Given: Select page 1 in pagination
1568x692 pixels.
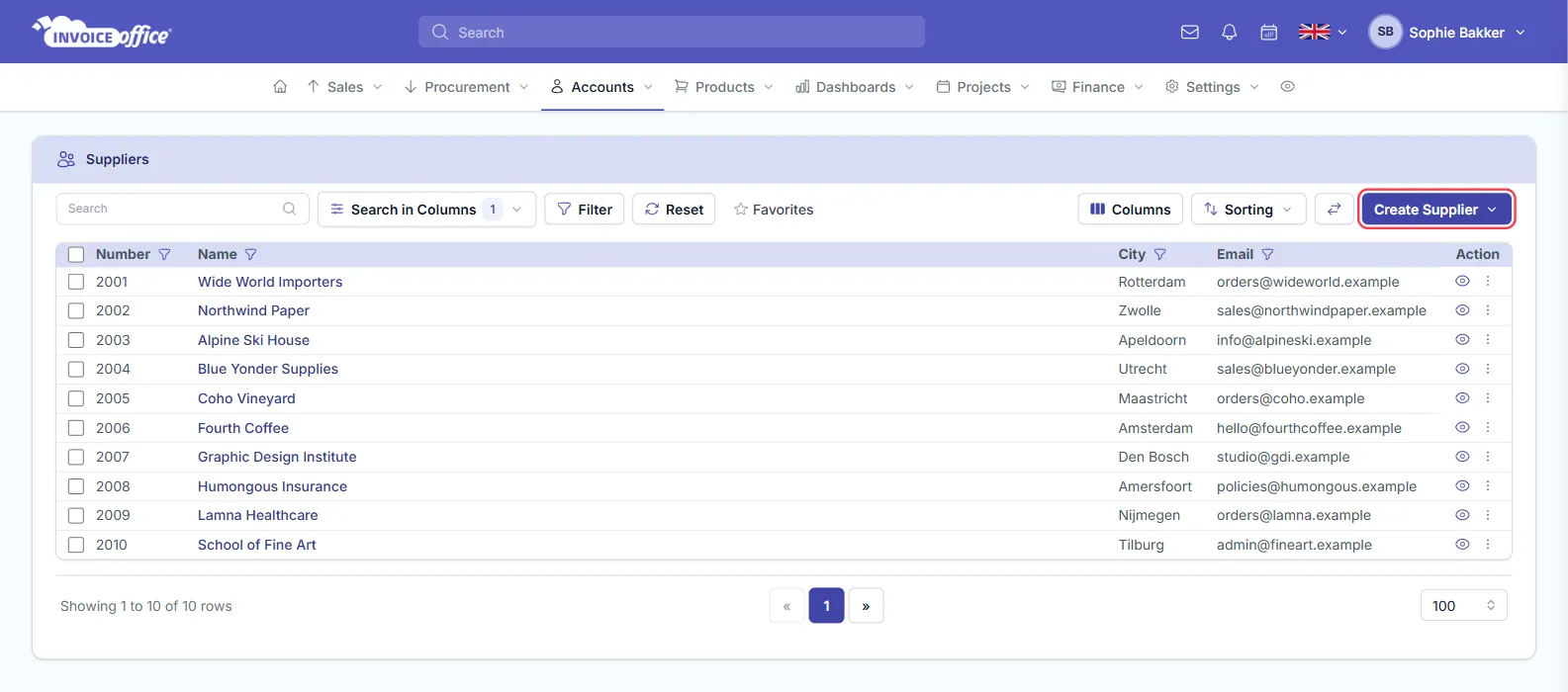Looking at the screenshot, I should (x=827, y=606).
